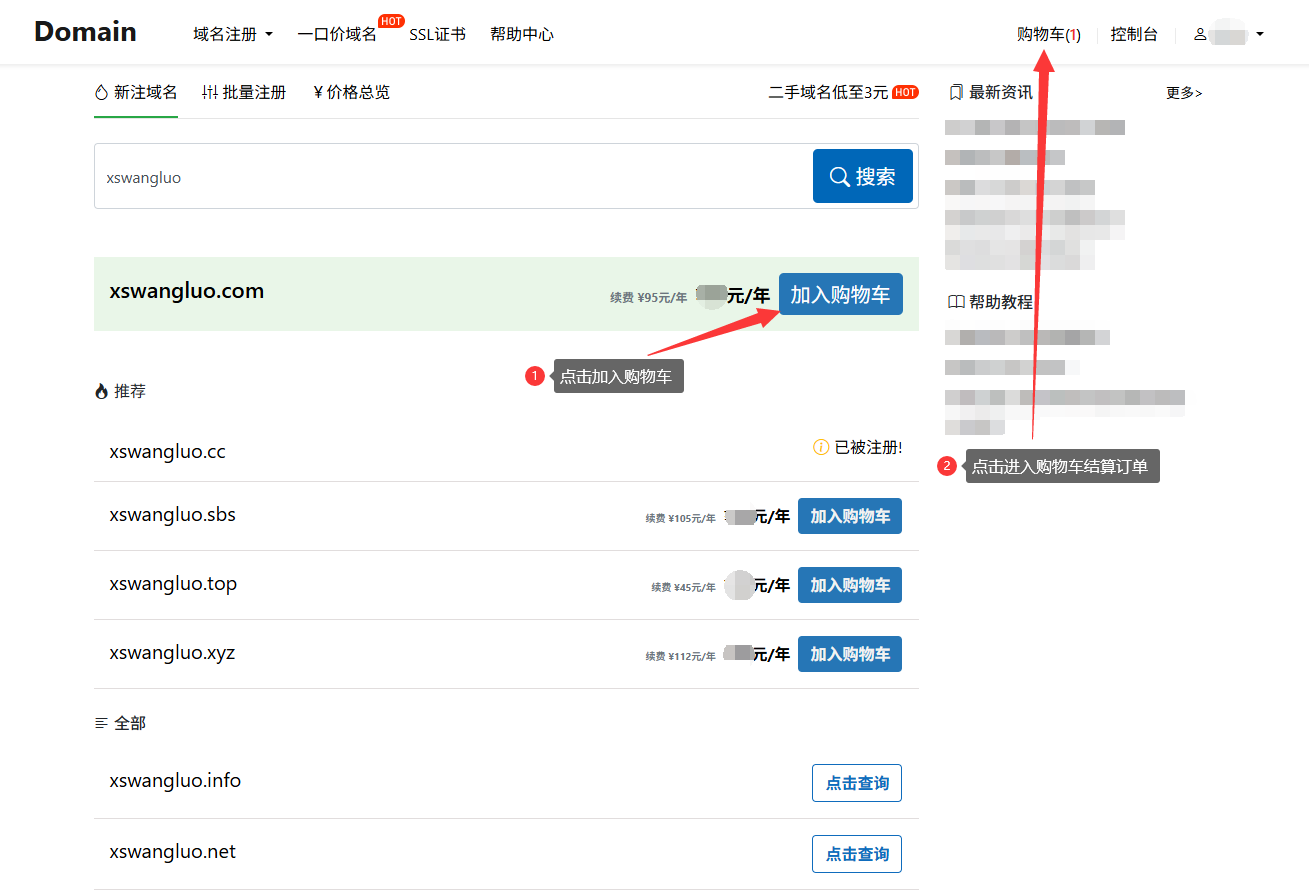Expand the 域名注册 dropdown menu
This screenshot has width=1309, height=892.
(x=233, y=34)
